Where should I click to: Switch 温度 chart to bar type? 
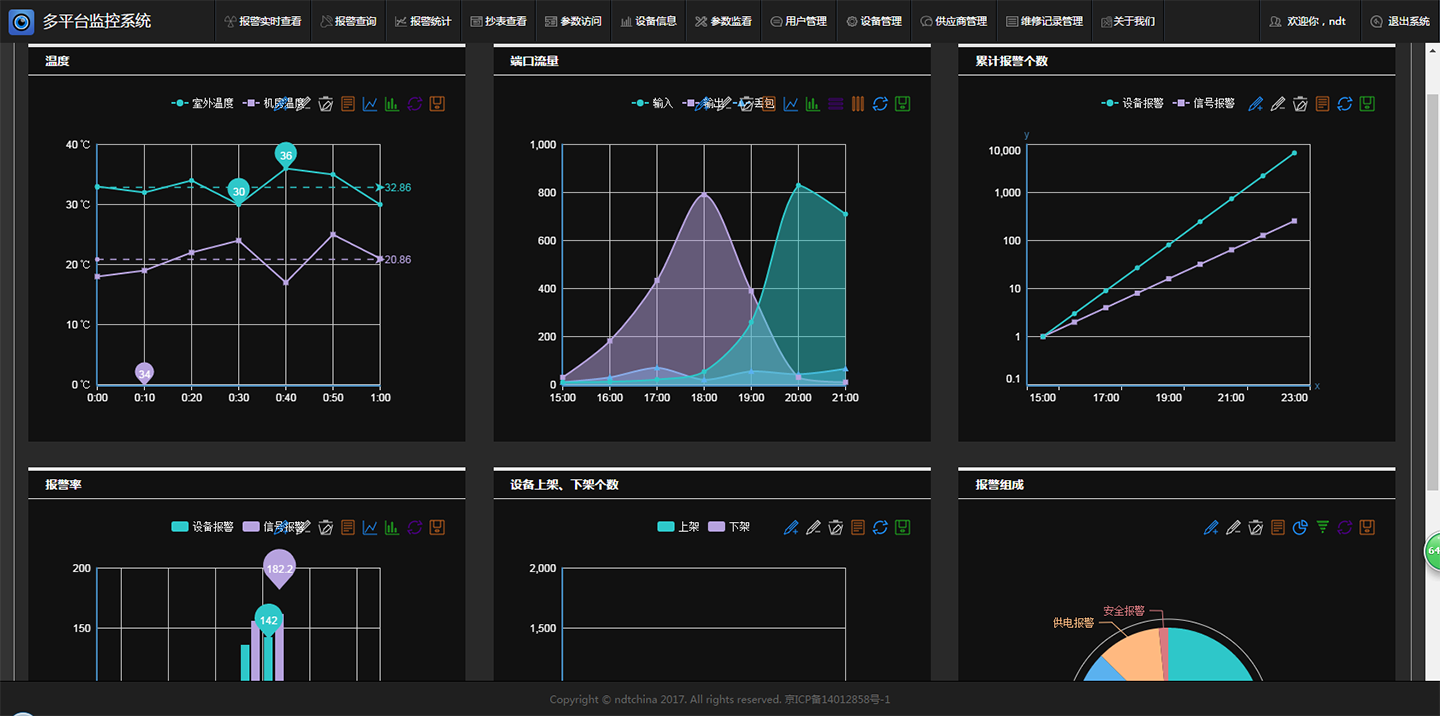click(392, 103)
